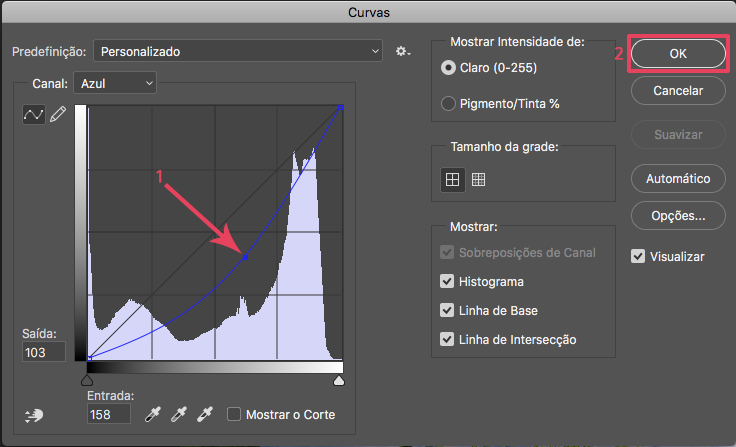736x447 pixels.
Task: Pick the gray point eyedropper
Action: 179,415
